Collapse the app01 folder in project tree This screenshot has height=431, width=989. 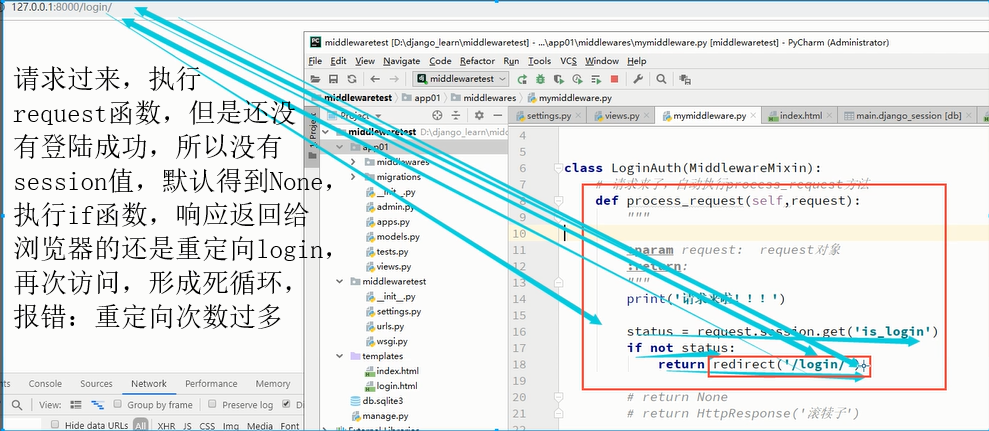[x=341, y=147]
